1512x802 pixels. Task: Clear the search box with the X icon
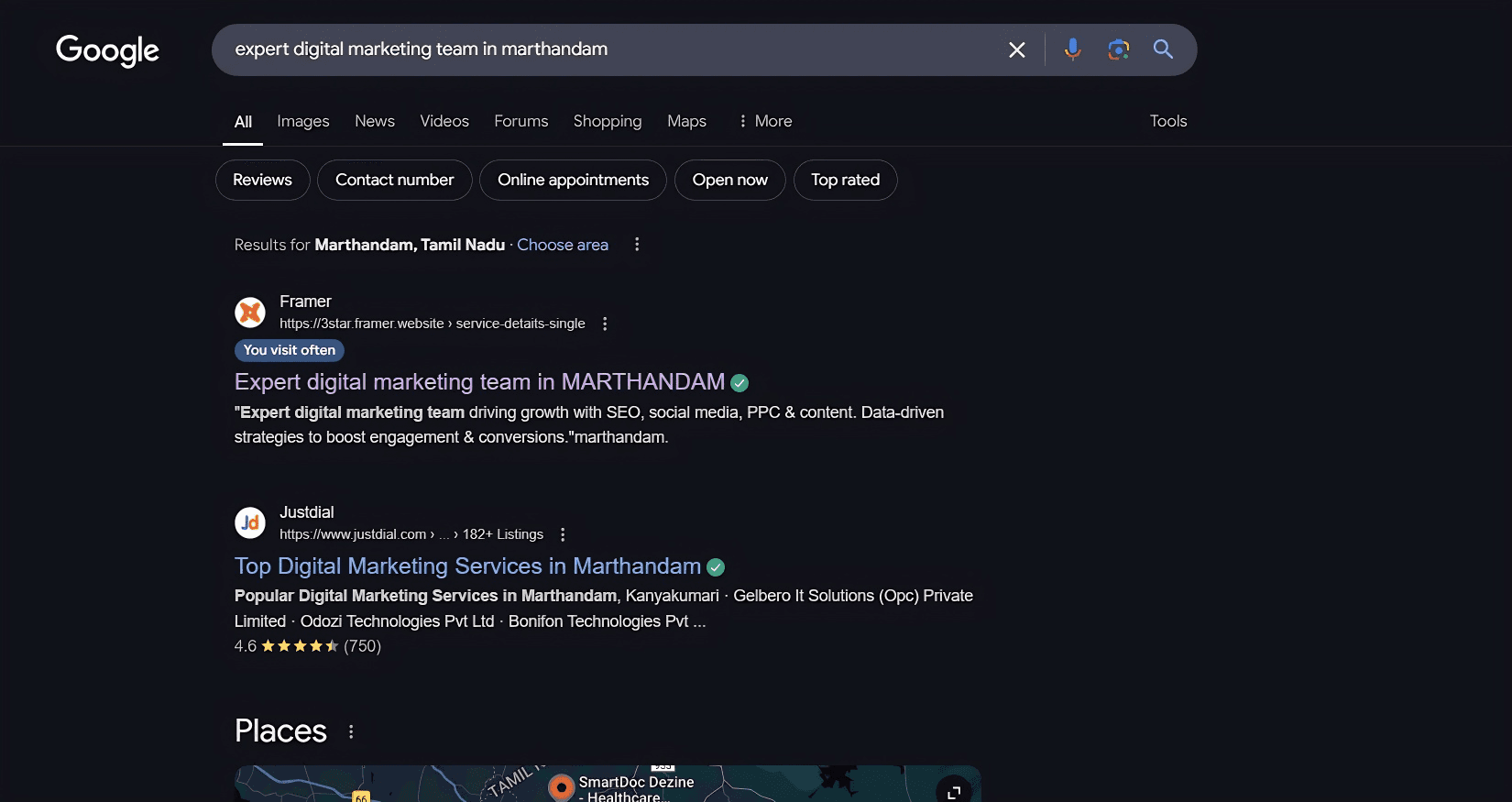pyautogui.click(x=1017, y=49)
